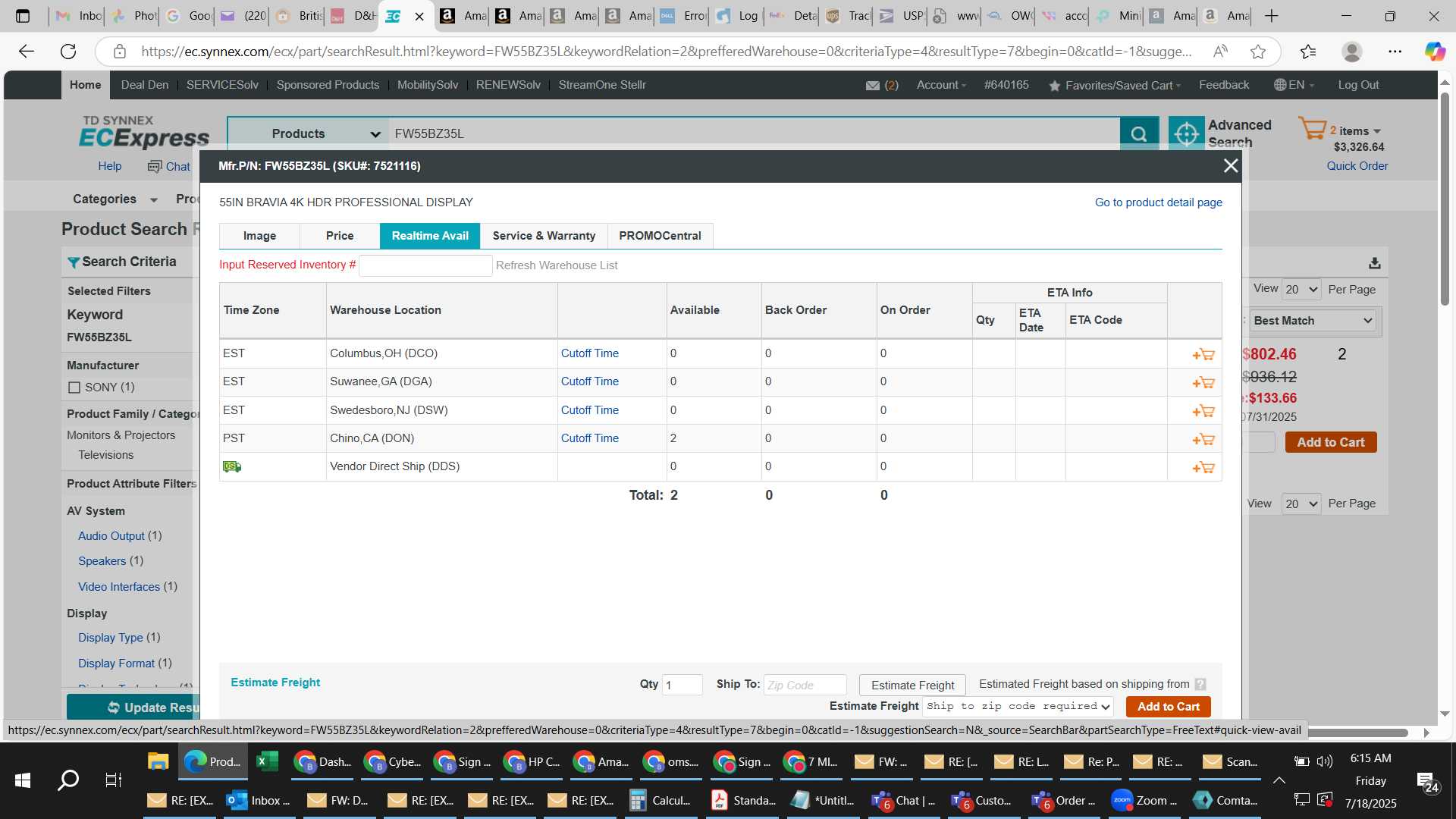Click the Log Out link
This screenshot has width=1456, height=819.
point(1358,85)
